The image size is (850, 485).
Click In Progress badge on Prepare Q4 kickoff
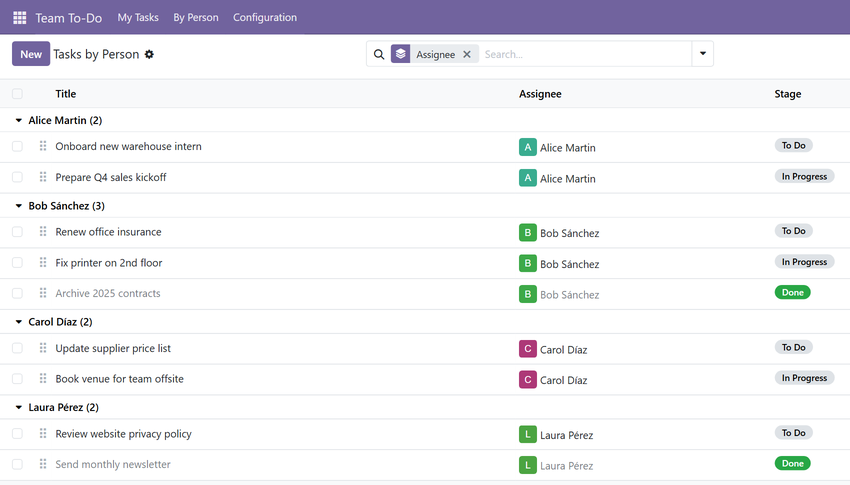804,176
